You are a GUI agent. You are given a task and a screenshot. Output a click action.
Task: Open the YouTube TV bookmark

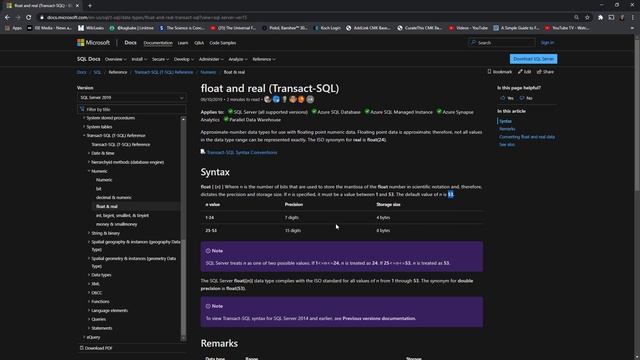tap(567, 28)
